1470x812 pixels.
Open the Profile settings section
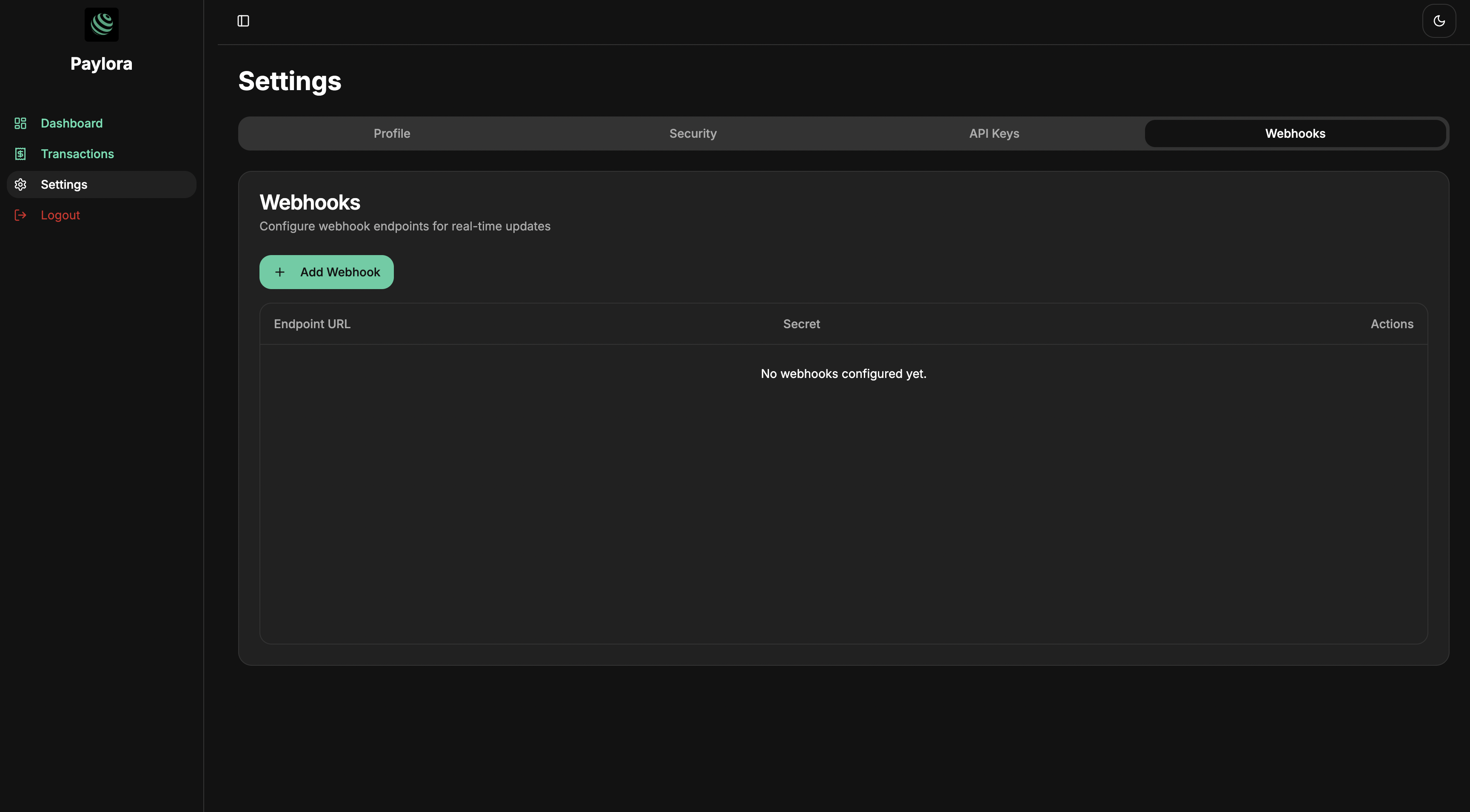391,133
